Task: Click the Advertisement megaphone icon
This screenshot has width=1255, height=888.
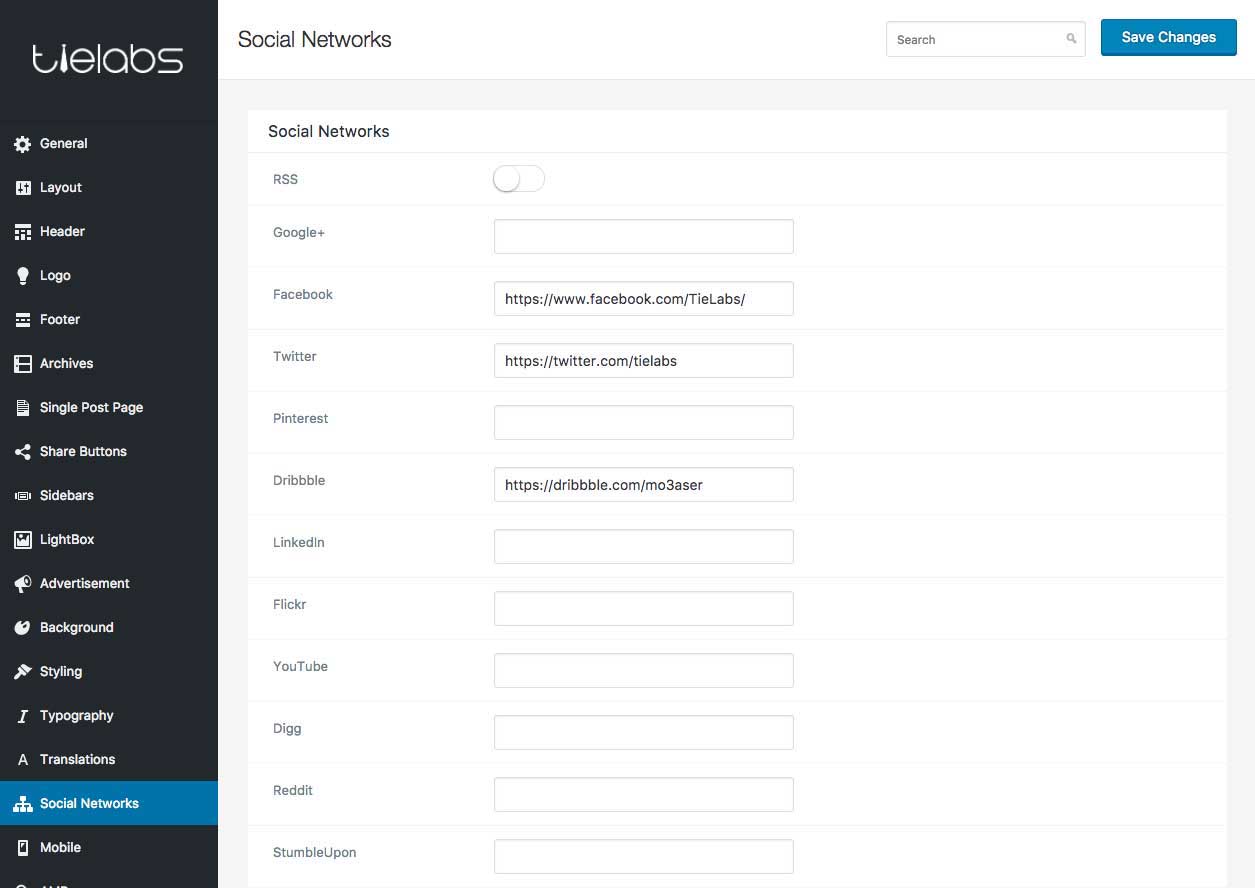Action: point(22,584)
